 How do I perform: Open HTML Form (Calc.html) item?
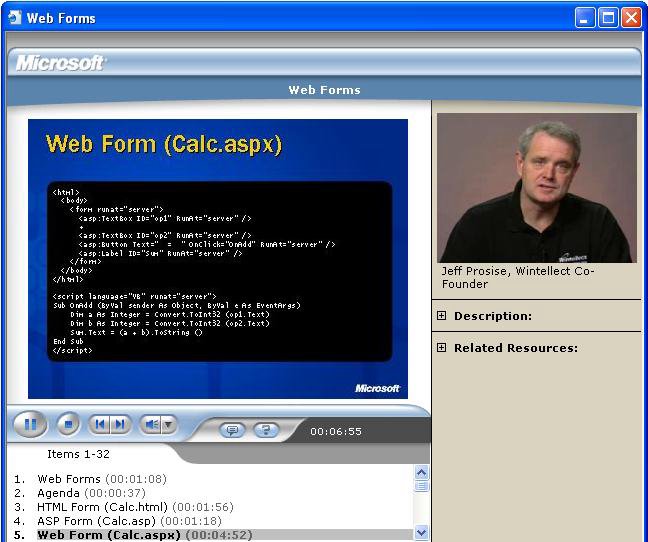135,507
